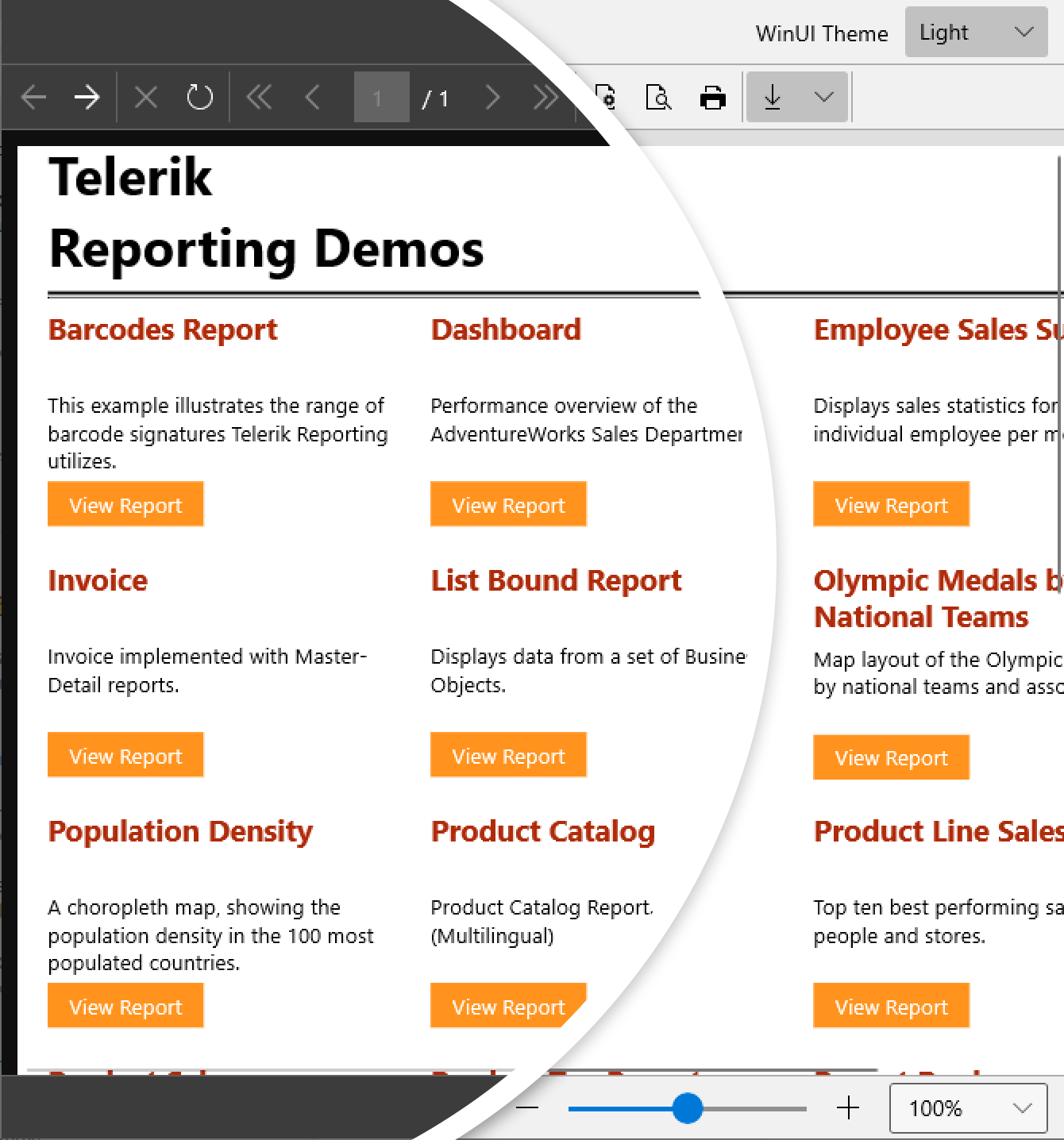Click the Barcodes Report heading

[x=163, y=330]
